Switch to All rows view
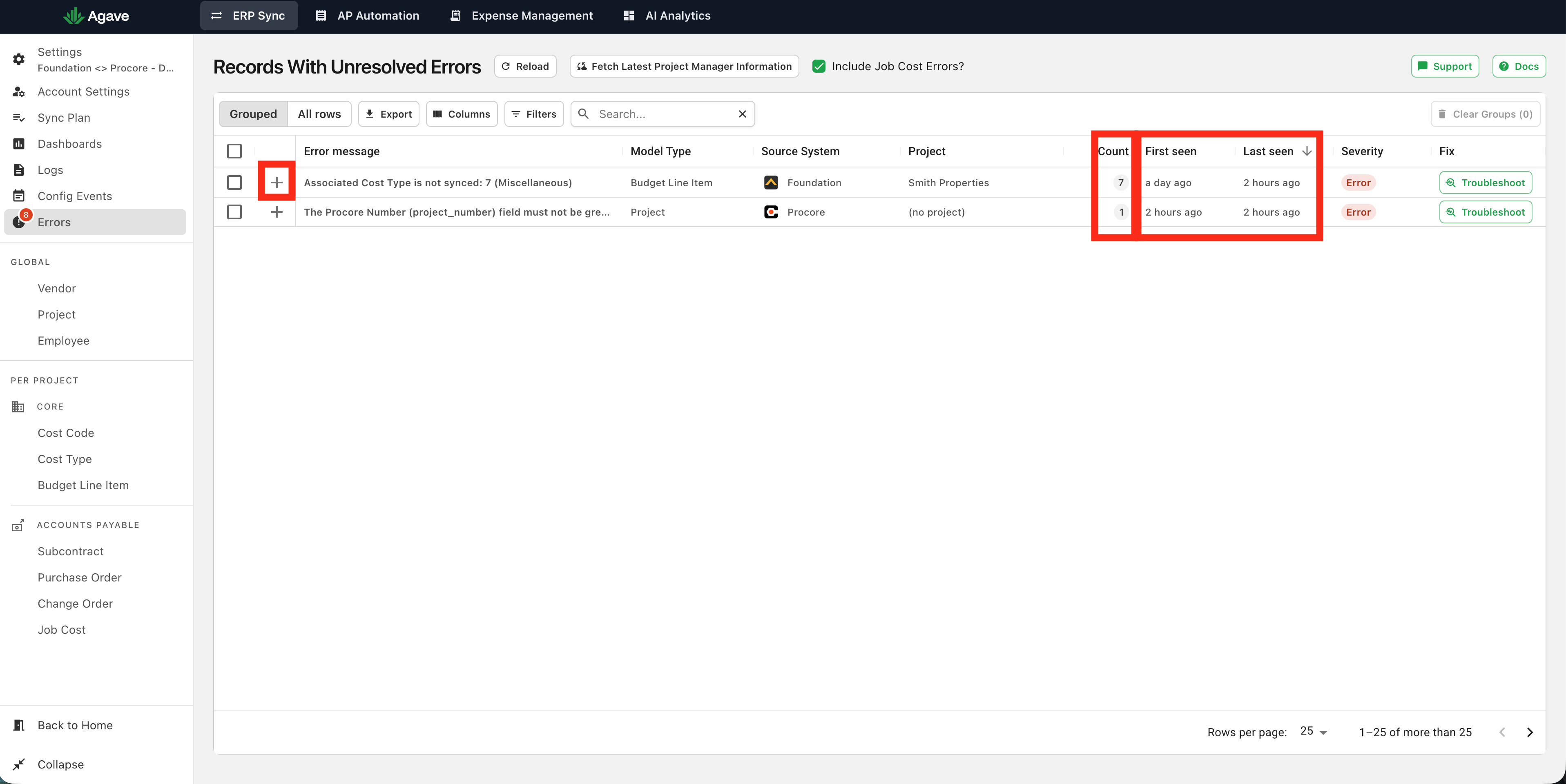Viewport: 1566px width, 784px height. pyautogui.click(x=319, y=114)
